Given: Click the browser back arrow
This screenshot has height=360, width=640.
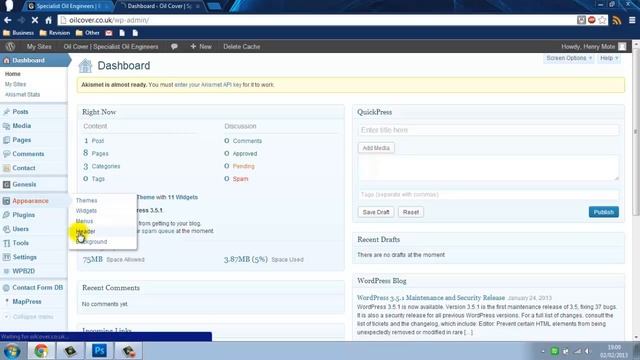Looking at the screenshot, I should 8,20.
